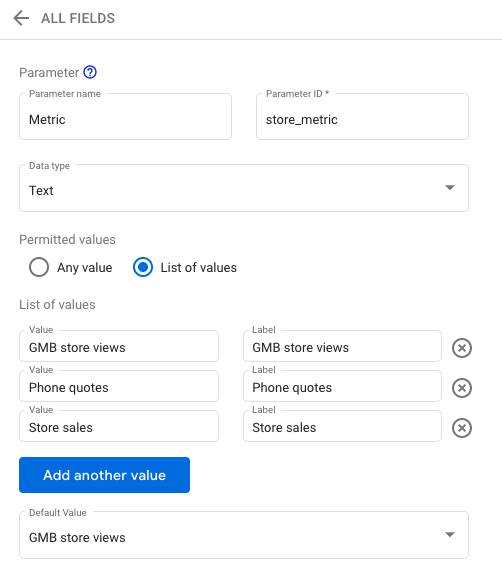The height and width of the screenshot is (566, 502).
Task: Open the Default Value dropdown
Action: coord(244,535)
